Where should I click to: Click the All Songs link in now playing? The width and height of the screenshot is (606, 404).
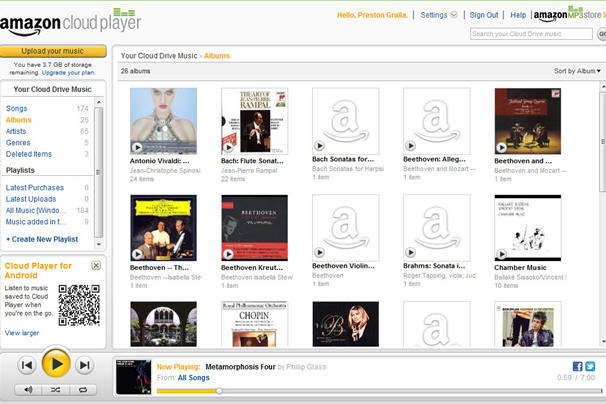tap(194, 378)
